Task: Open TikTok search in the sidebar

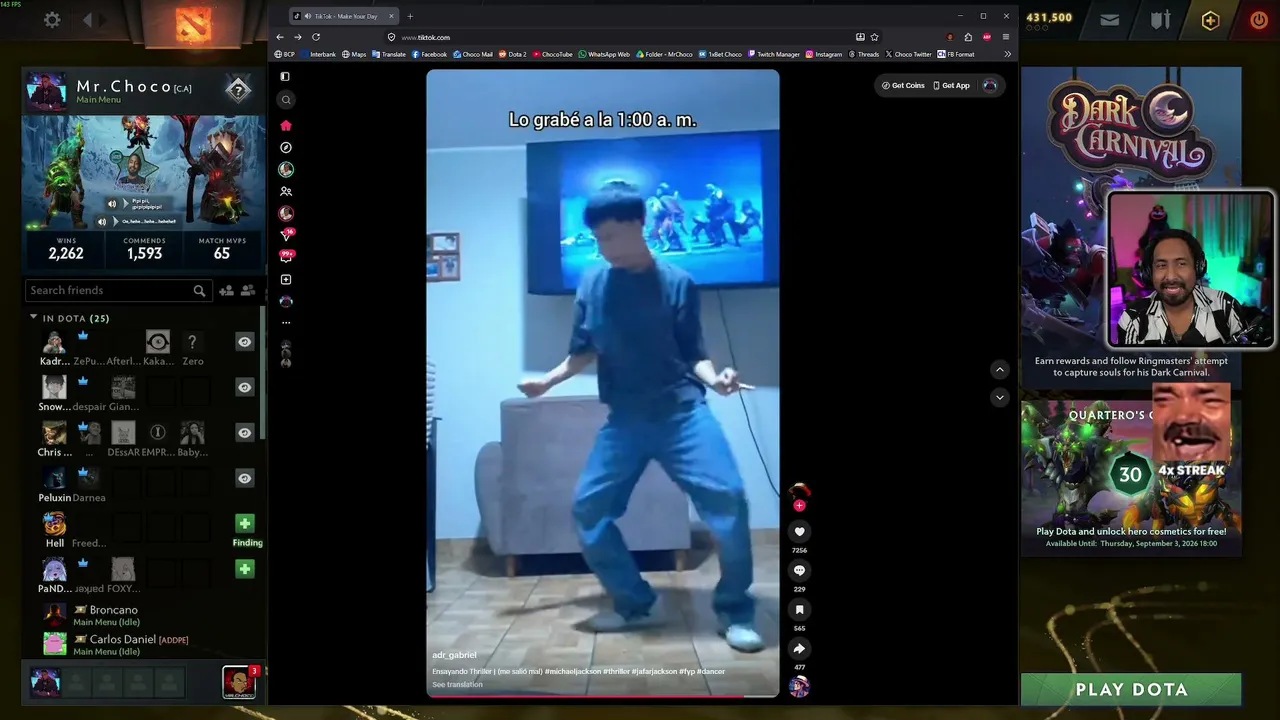Action: [286, 100]
